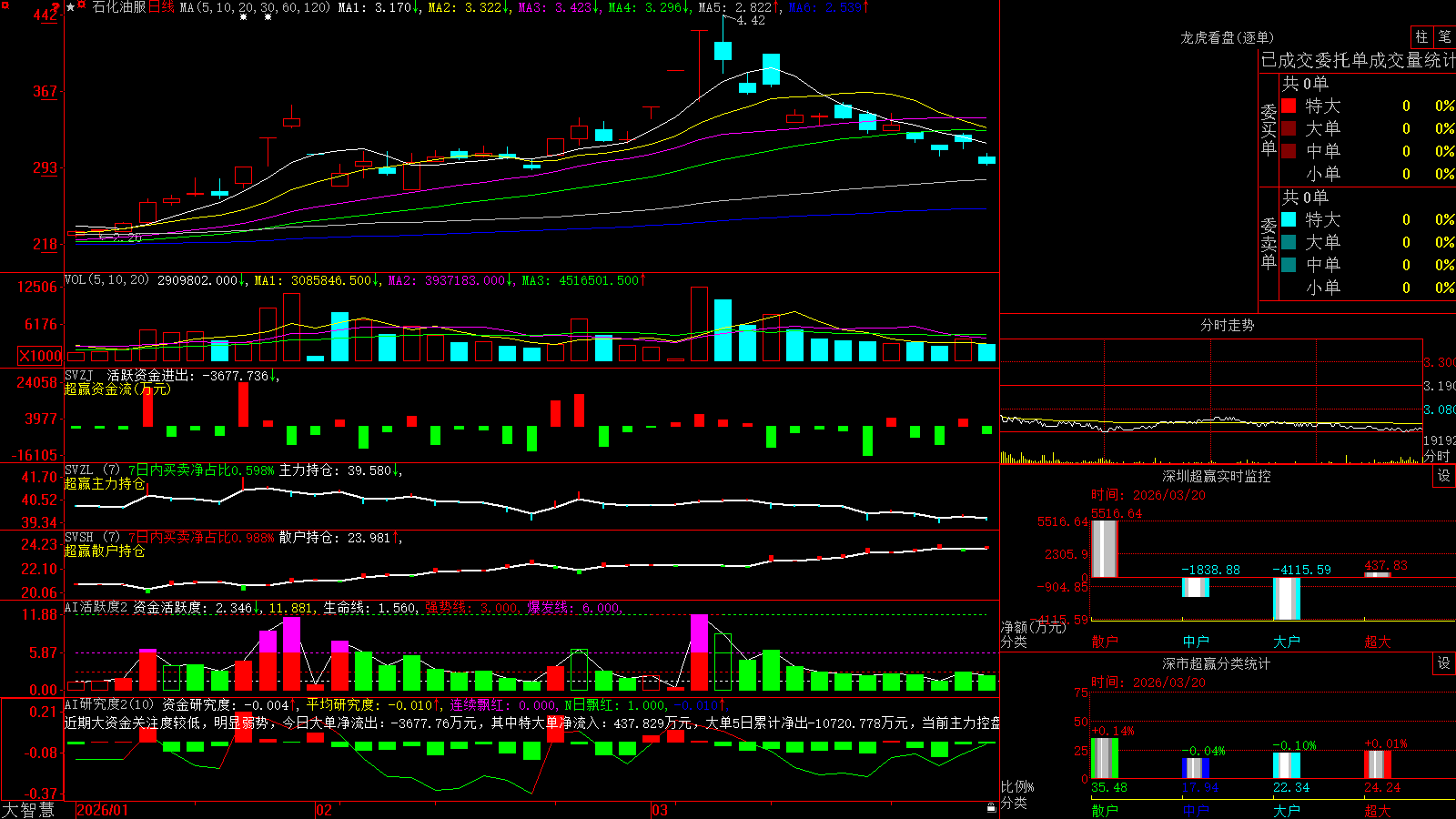Click the 5516.64 retail bar in 深圳超赢实时监控

(x=1104, y=549)
